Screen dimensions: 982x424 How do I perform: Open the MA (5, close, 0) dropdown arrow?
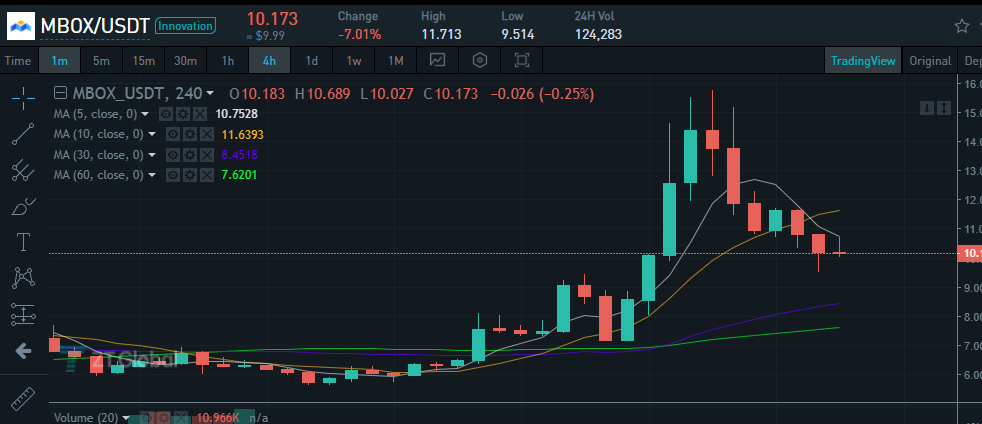pos(145,115)
